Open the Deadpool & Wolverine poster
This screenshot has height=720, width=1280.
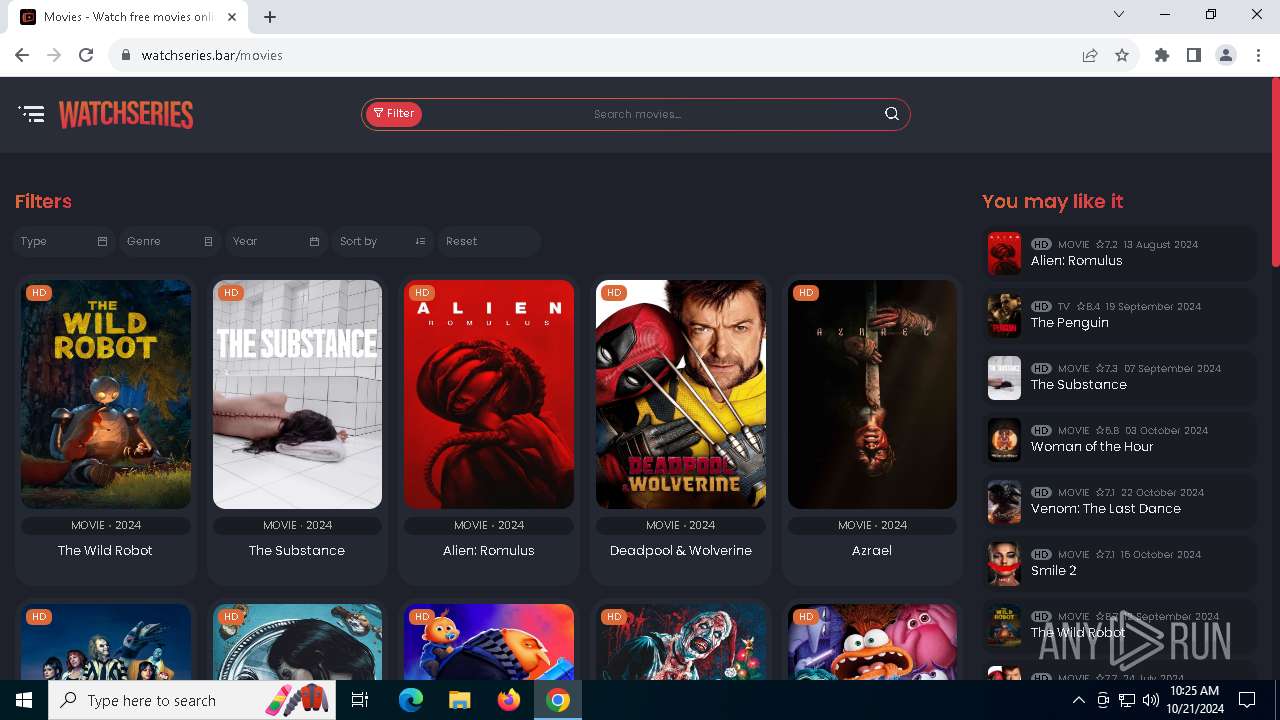(681, 394)
